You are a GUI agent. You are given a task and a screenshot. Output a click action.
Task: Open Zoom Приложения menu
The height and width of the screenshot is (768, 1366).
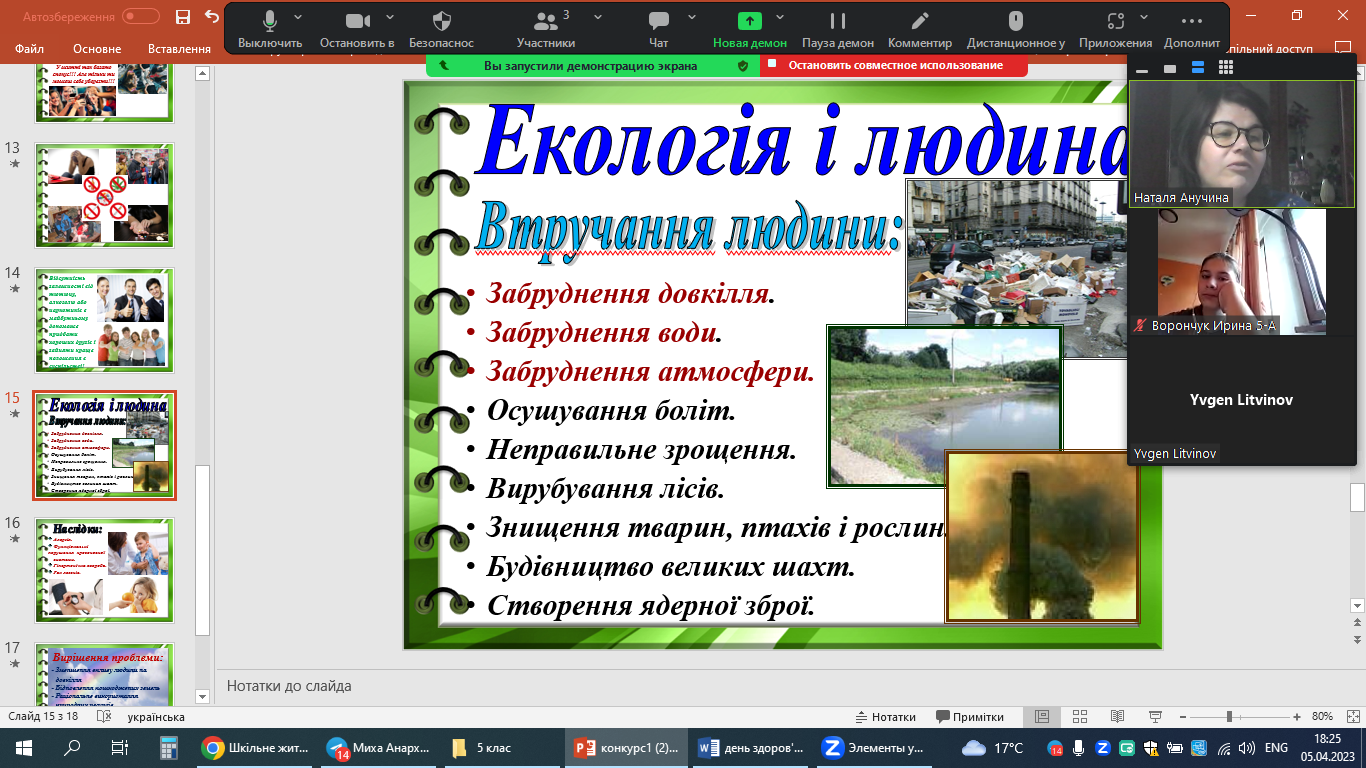pyautogui.click(x=1115, y=30)
